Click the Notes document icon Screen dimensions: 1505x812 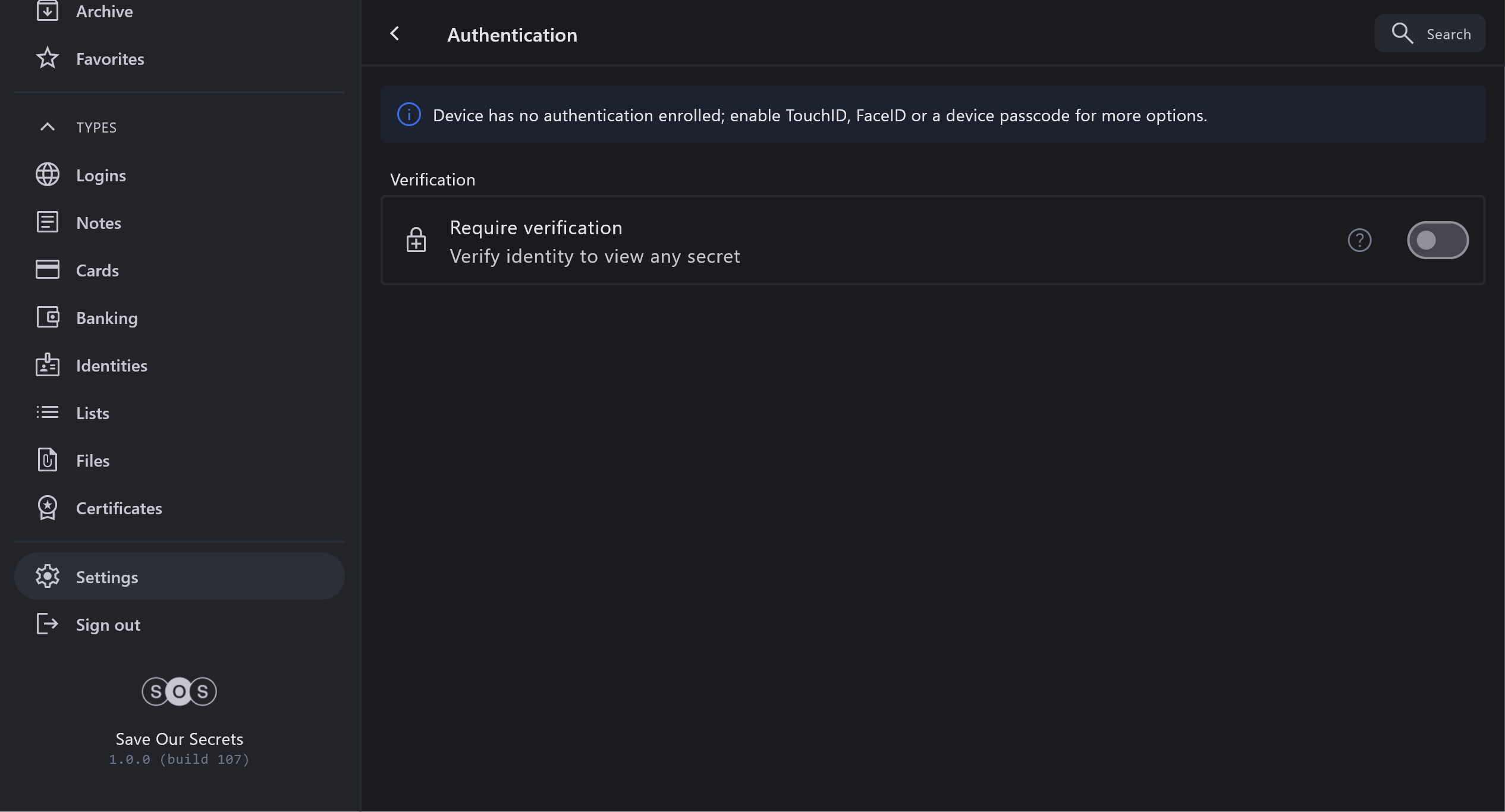tap(48, 222)
